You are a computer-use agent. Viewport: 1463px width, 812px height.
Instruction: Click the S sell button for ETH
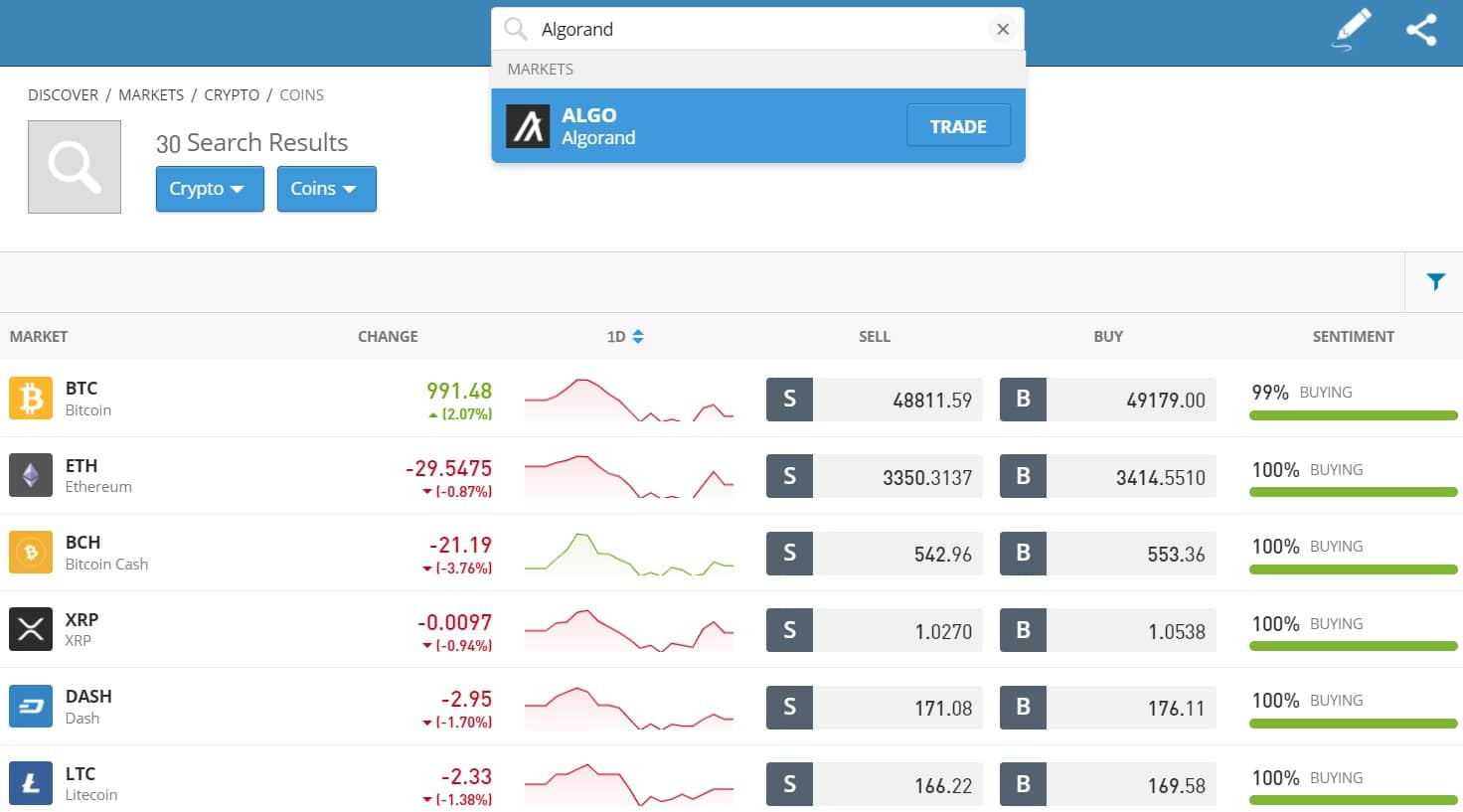tap(789, 476)
